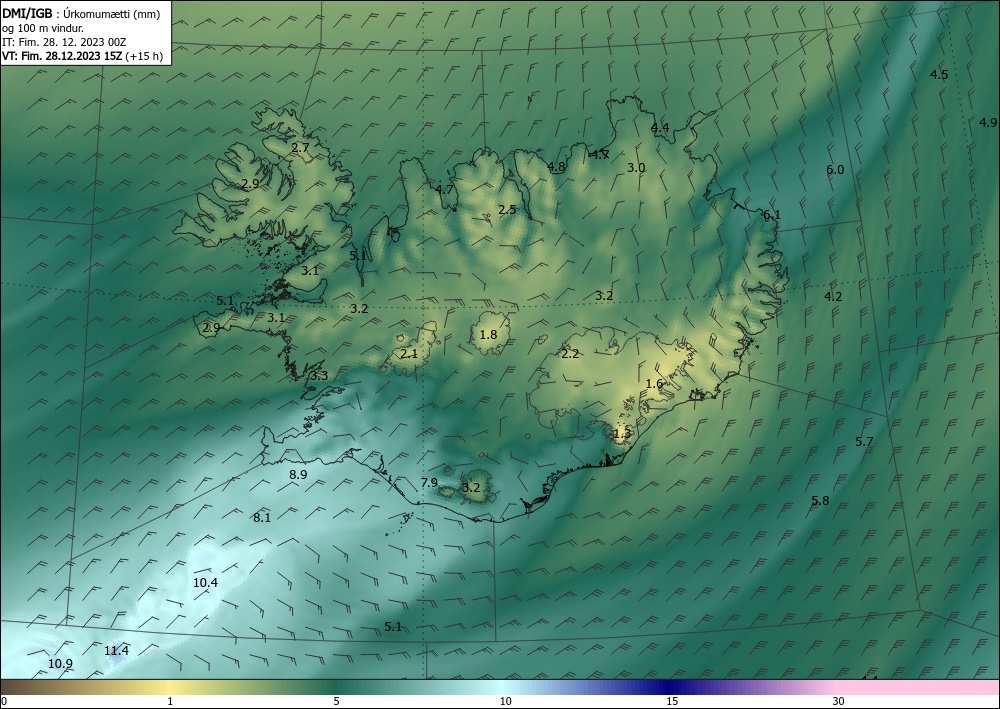Screen dimensions: 1000x709
Task: Click the 0 tick on the color scale
Action: point(4,701)
